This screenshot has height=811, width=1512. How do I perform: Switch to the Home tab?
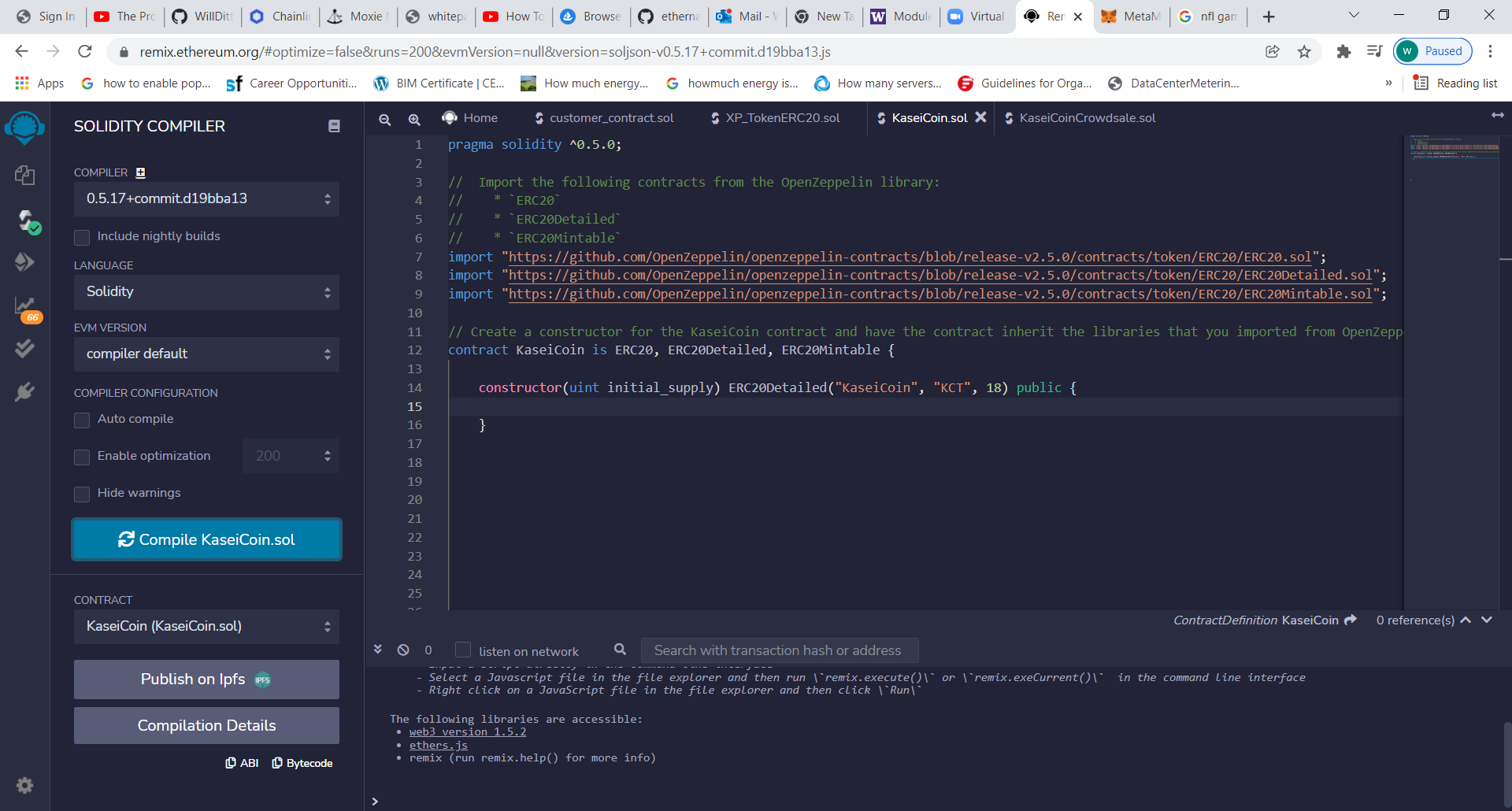pos(470,118)
